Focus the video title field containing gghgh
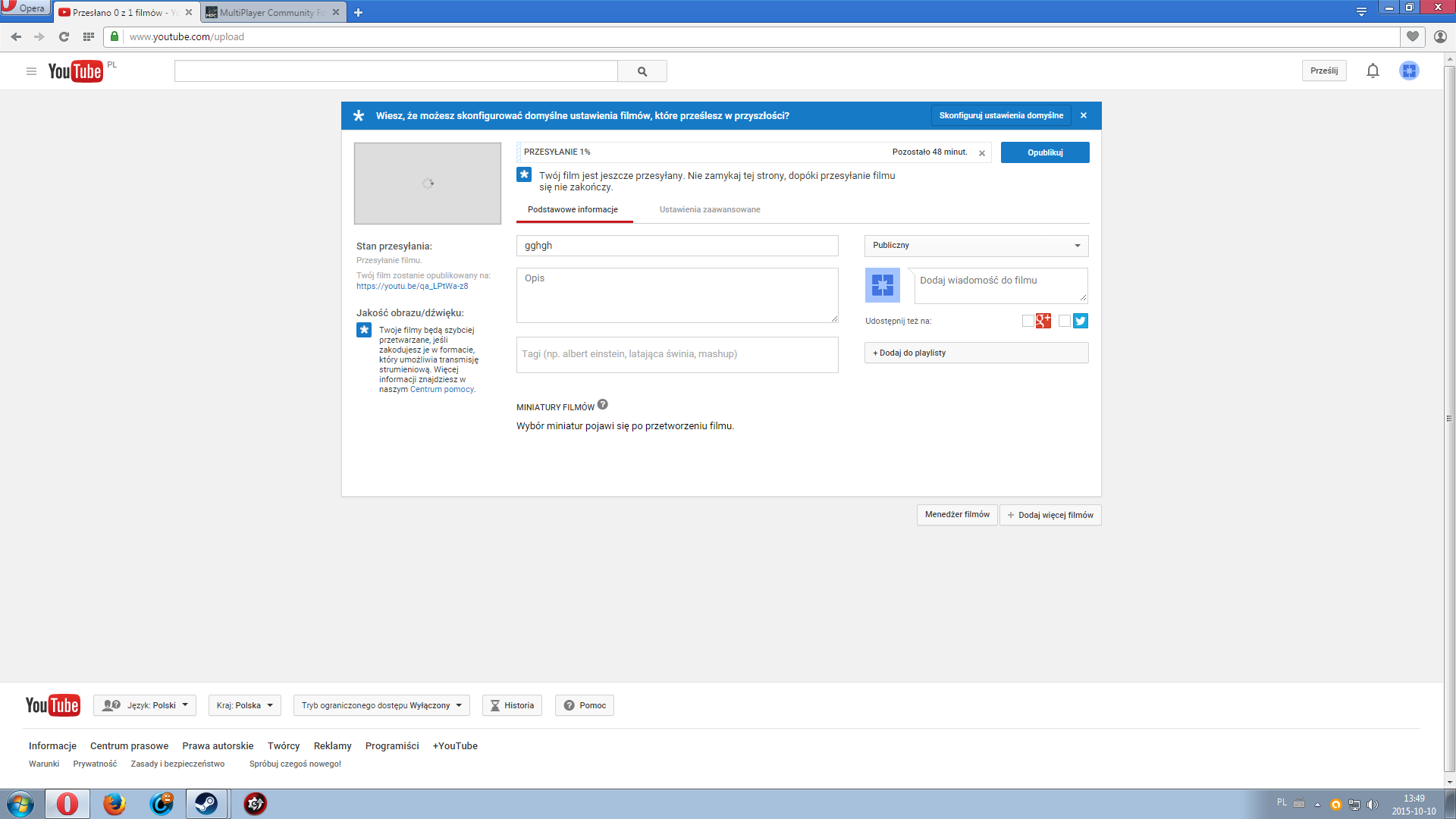Image resolution: width=1456 pixels, height=819 pixels. click(677, 246)
